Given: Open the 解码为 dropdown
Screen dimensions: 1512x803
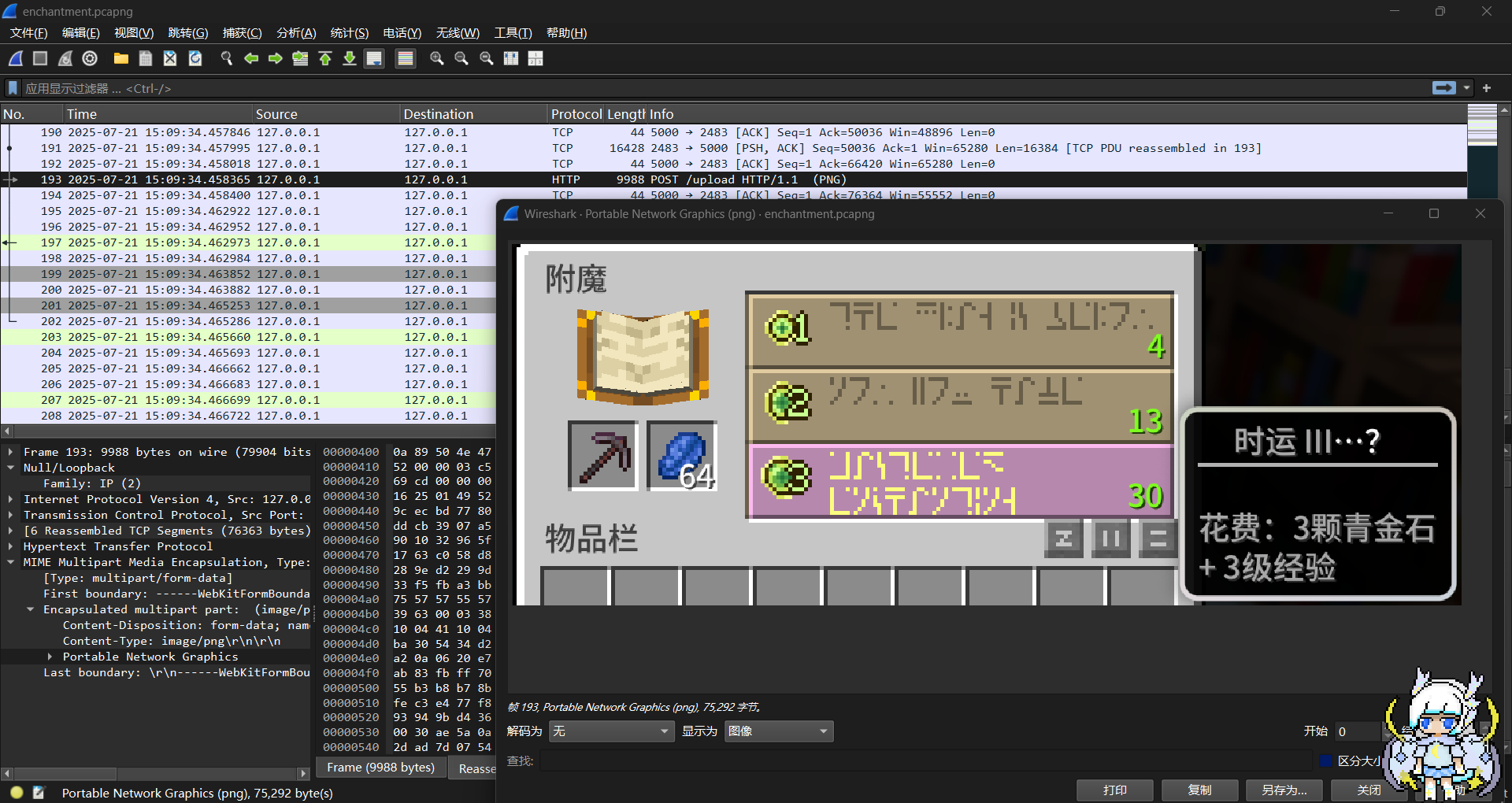Looking at the screenshot, I should coord(611,731).
